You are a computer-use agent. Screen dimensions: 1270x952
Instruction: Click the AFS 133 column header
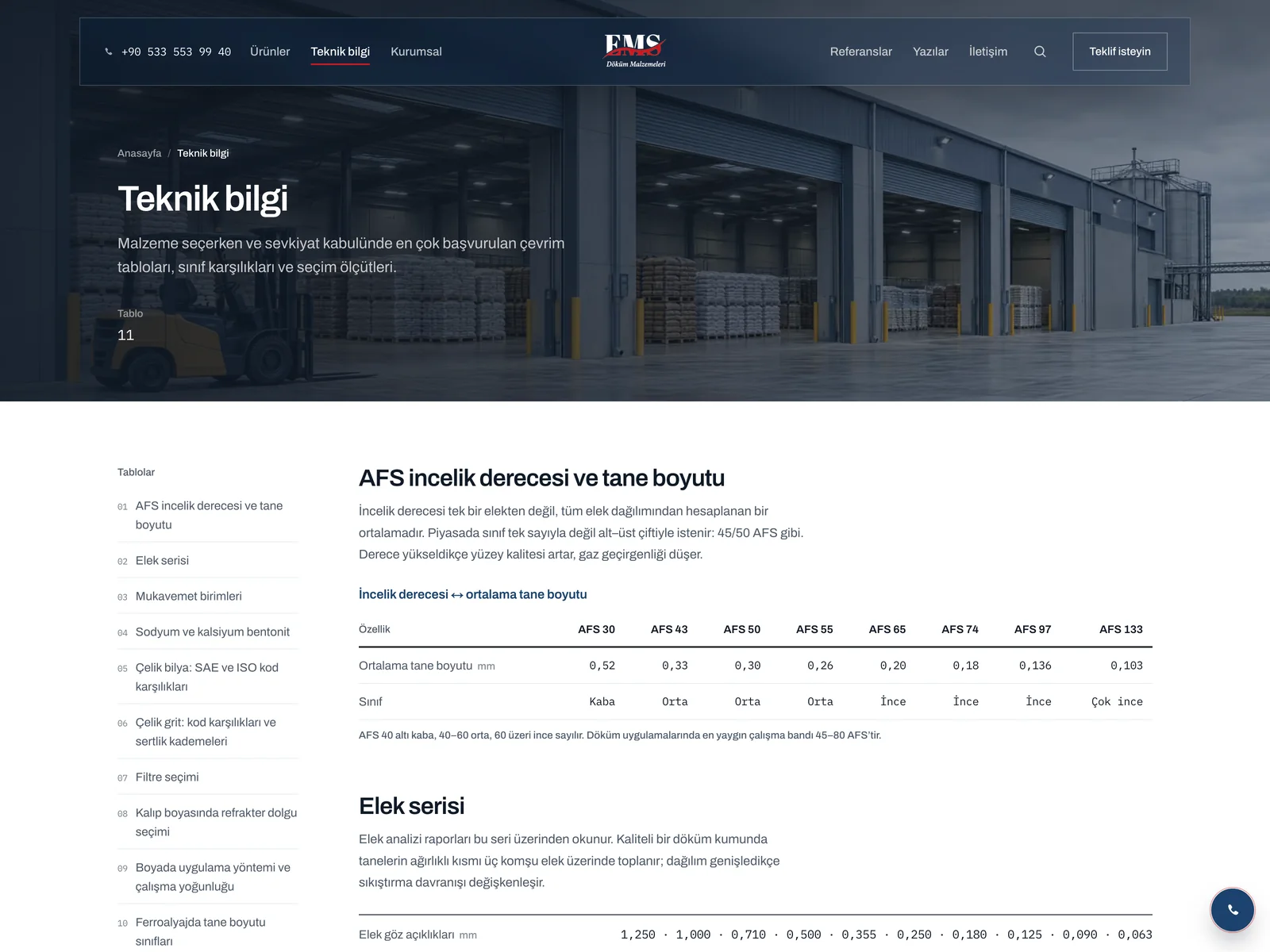pos(1121,629)
